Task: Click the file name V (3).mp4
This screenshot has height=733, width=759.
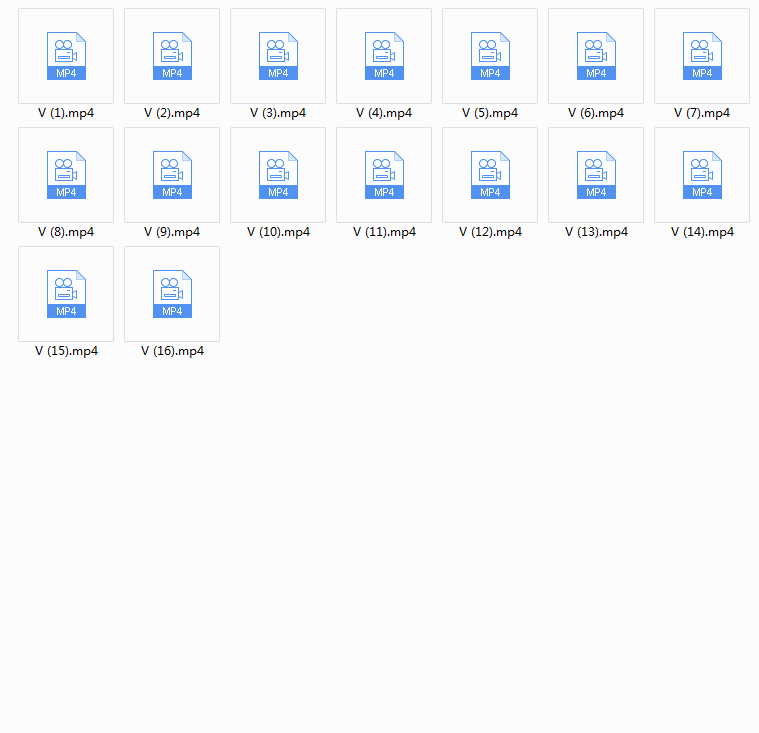Action: click(278, 113)
